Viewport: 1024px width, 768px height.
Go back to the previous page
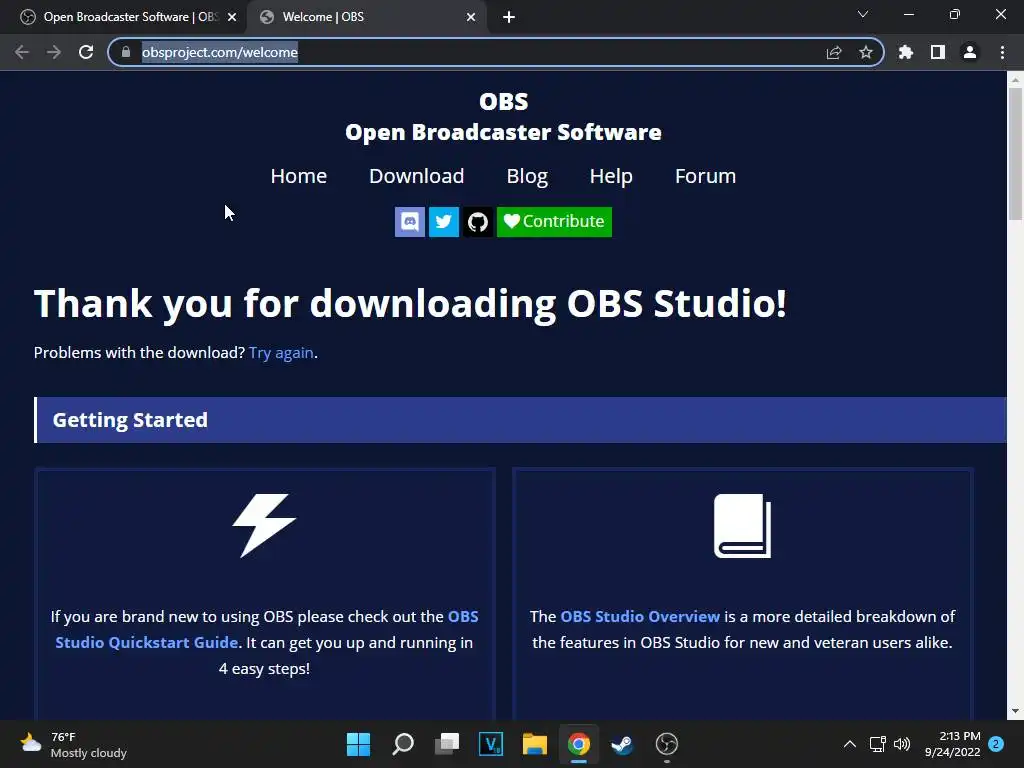[x=22, y=52]
